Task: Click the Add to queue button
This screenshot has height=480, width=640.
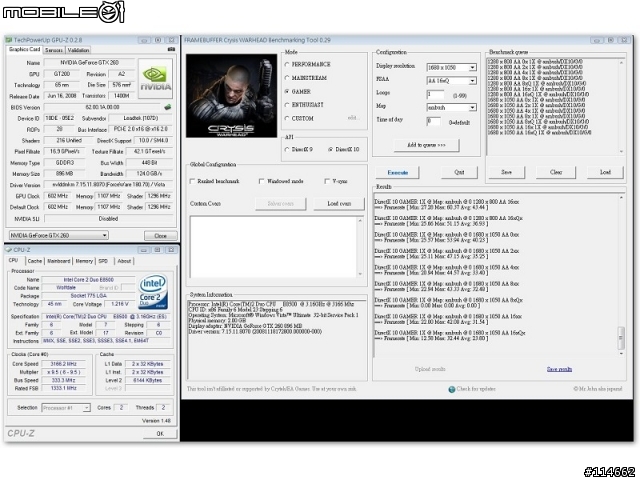Action: pyautogui.click(x=427, y=145)
